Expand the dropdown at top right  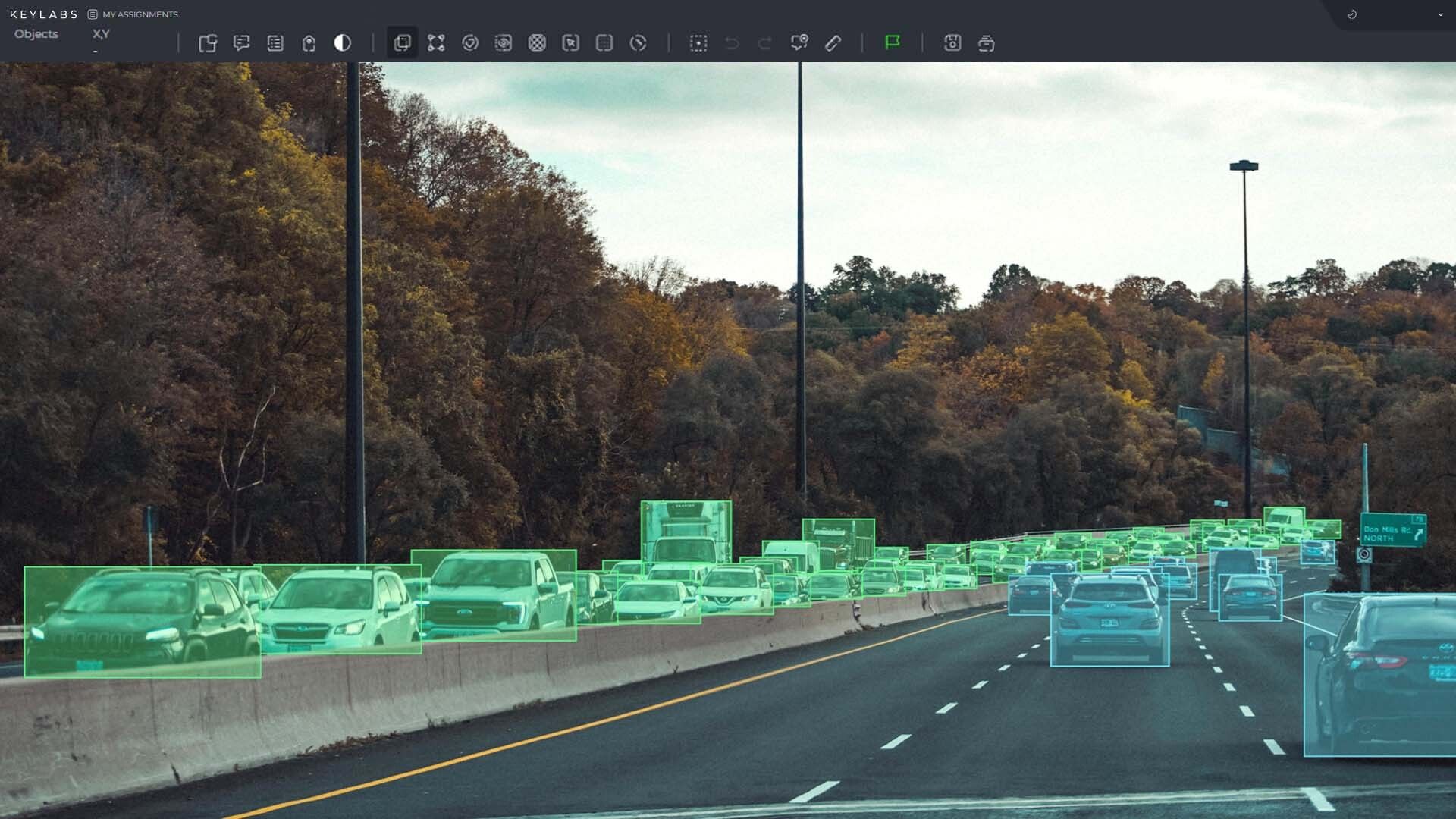tap(1439, 14)
